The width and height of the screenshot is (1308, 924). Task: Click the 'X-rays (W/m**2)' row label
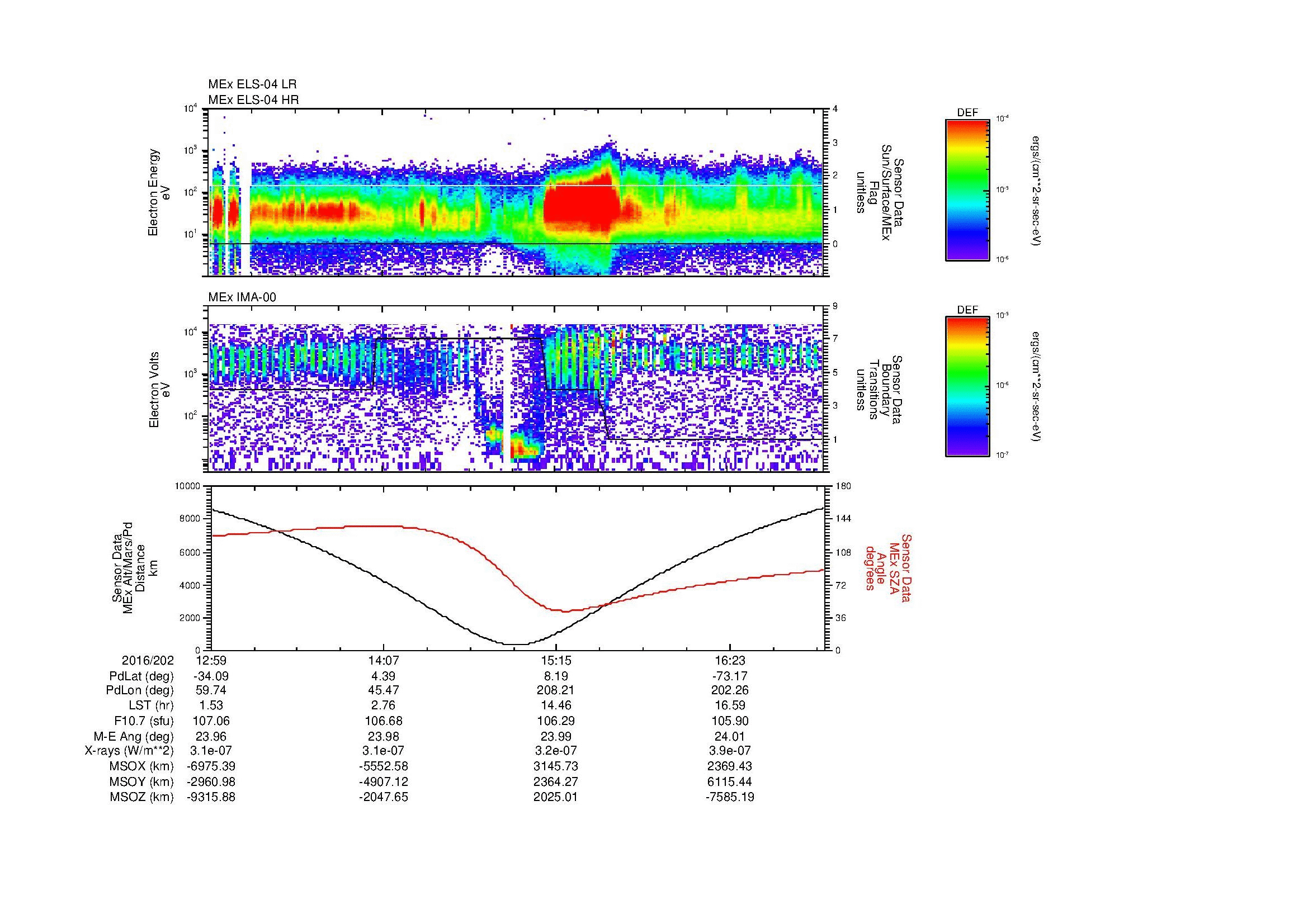[129, 751]
